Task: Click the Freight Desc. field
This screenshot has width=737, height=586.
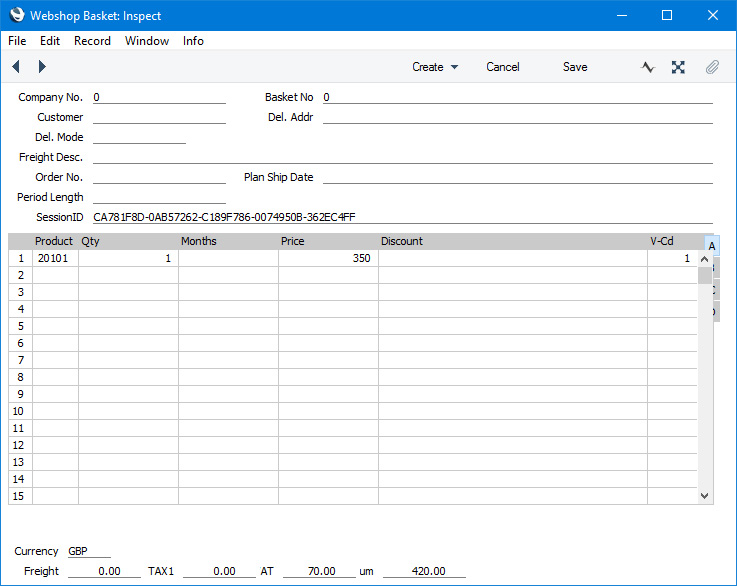Action: pos(403,157)
